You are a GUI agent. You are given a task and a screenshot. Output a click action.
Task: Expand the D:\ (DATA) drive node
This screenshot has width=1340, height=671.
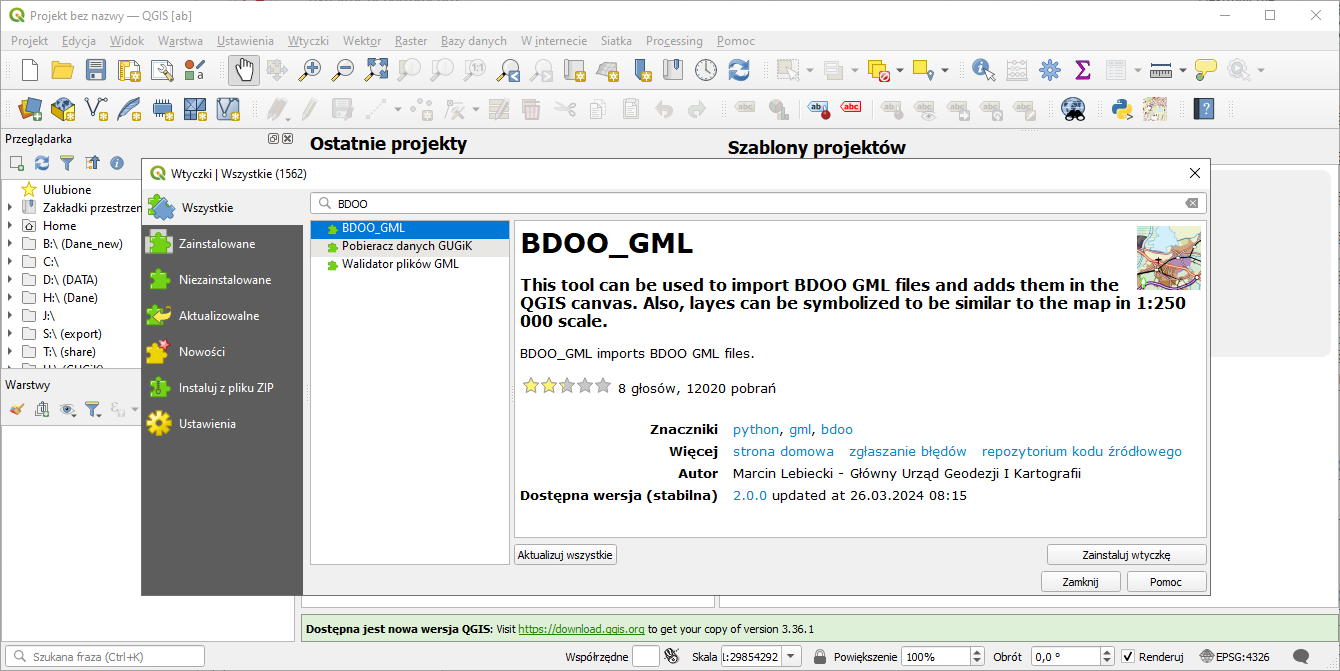10,280
